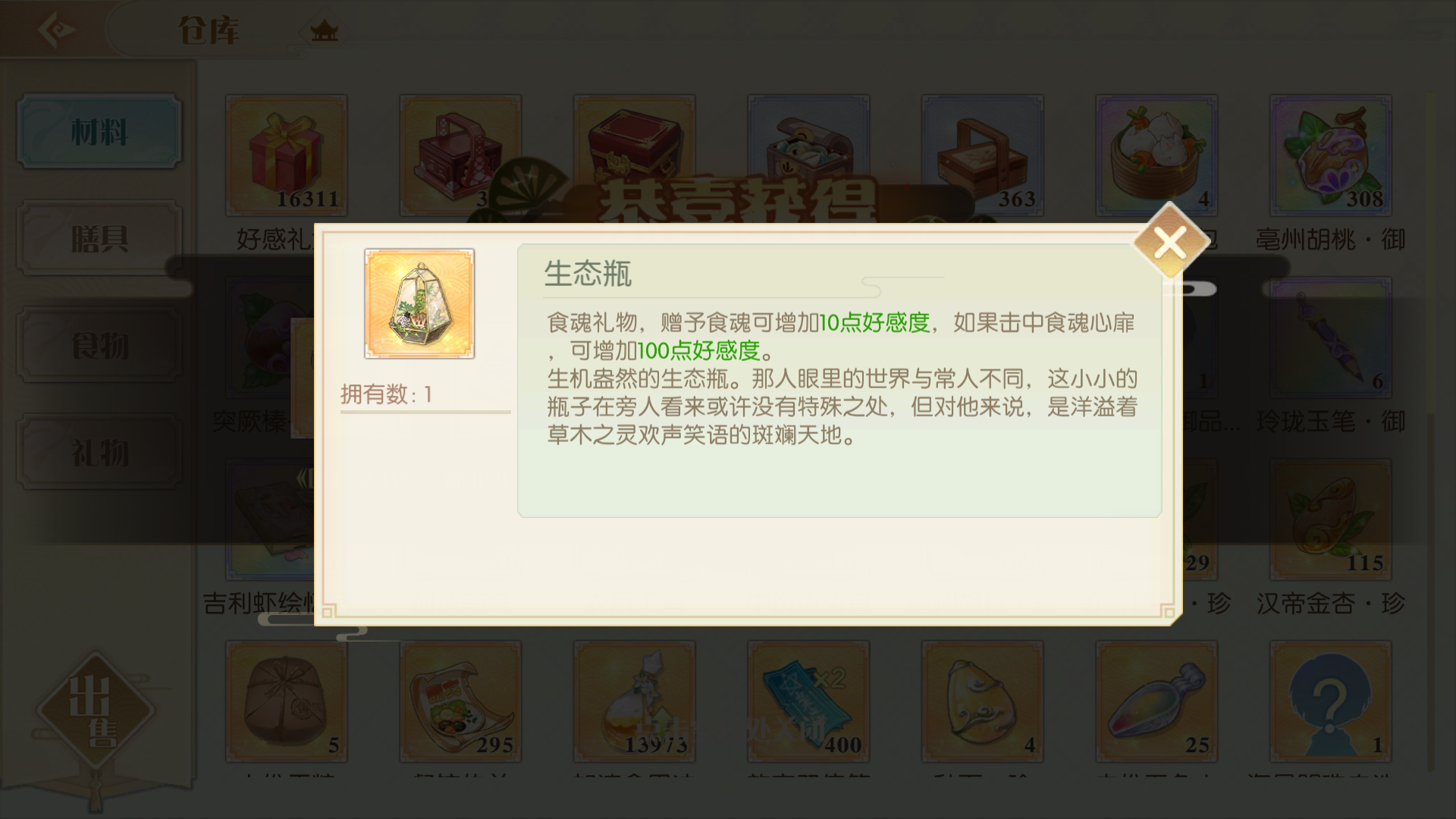Select the 汉帝金杏·珍 apricot item
1456x819 pixels.
point(1331,519)
